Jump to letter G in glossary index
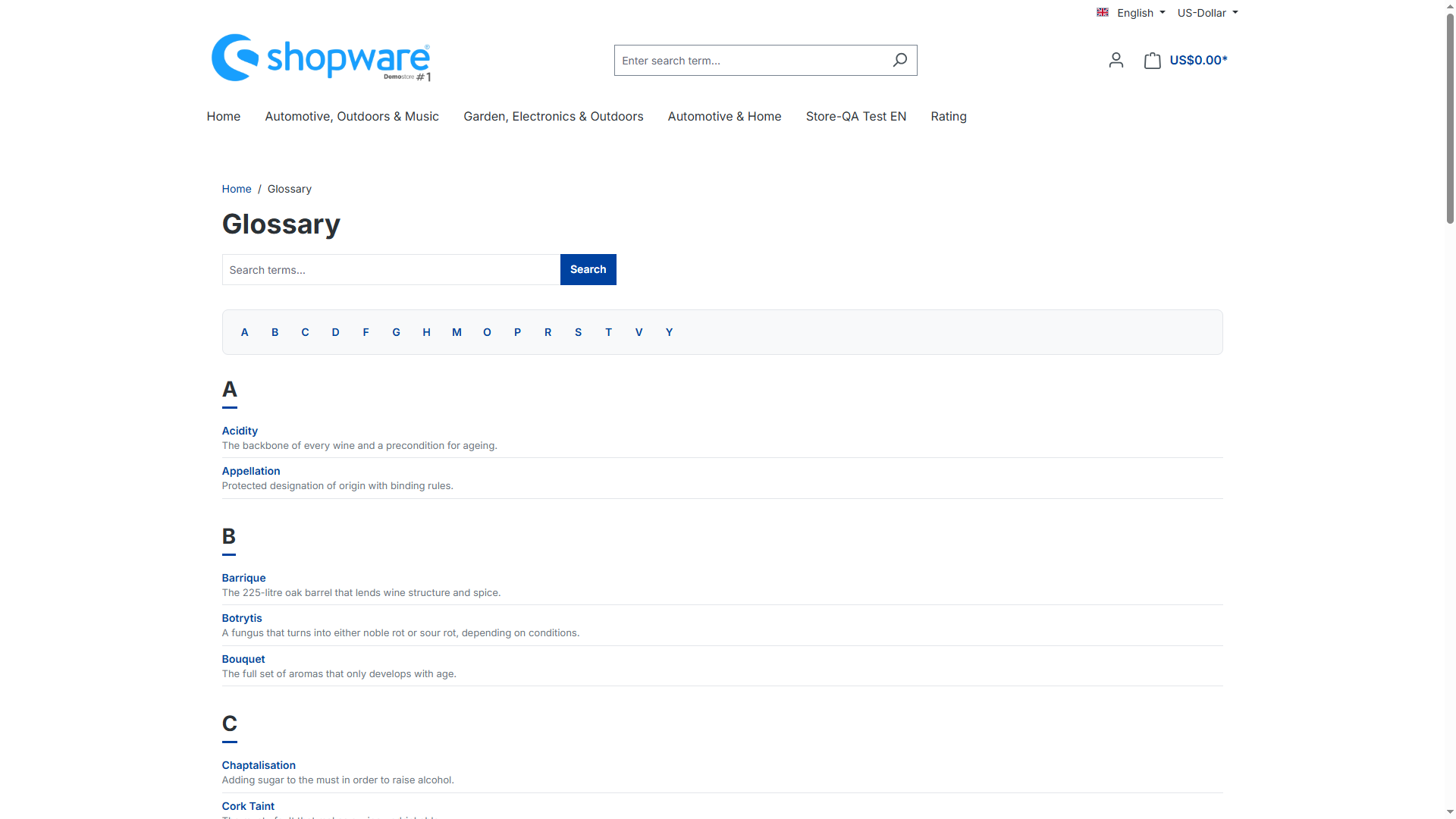The image size is (1456, 819). pos(397,332)
